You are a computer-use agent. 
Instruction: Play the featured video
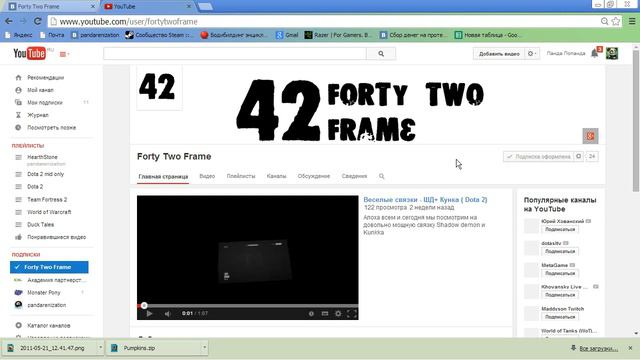149,313
